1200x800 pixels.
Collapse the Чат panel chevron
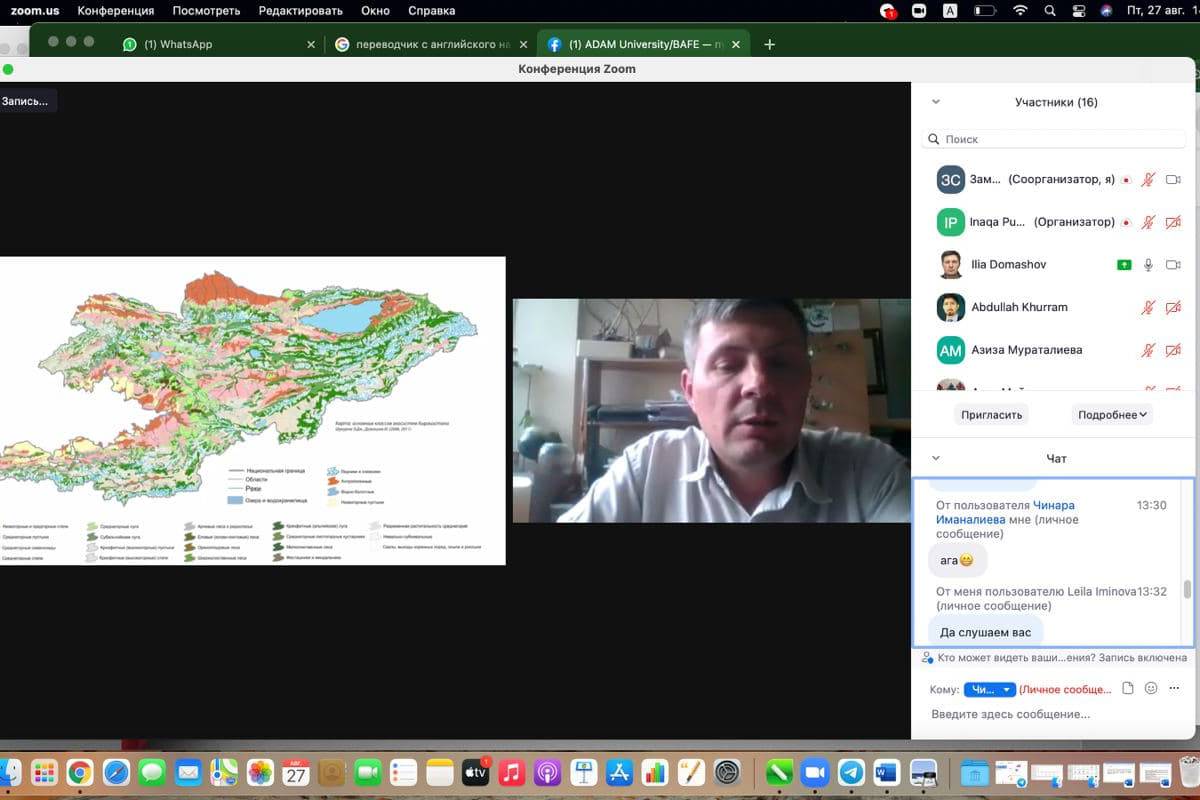tap(936, 458)
